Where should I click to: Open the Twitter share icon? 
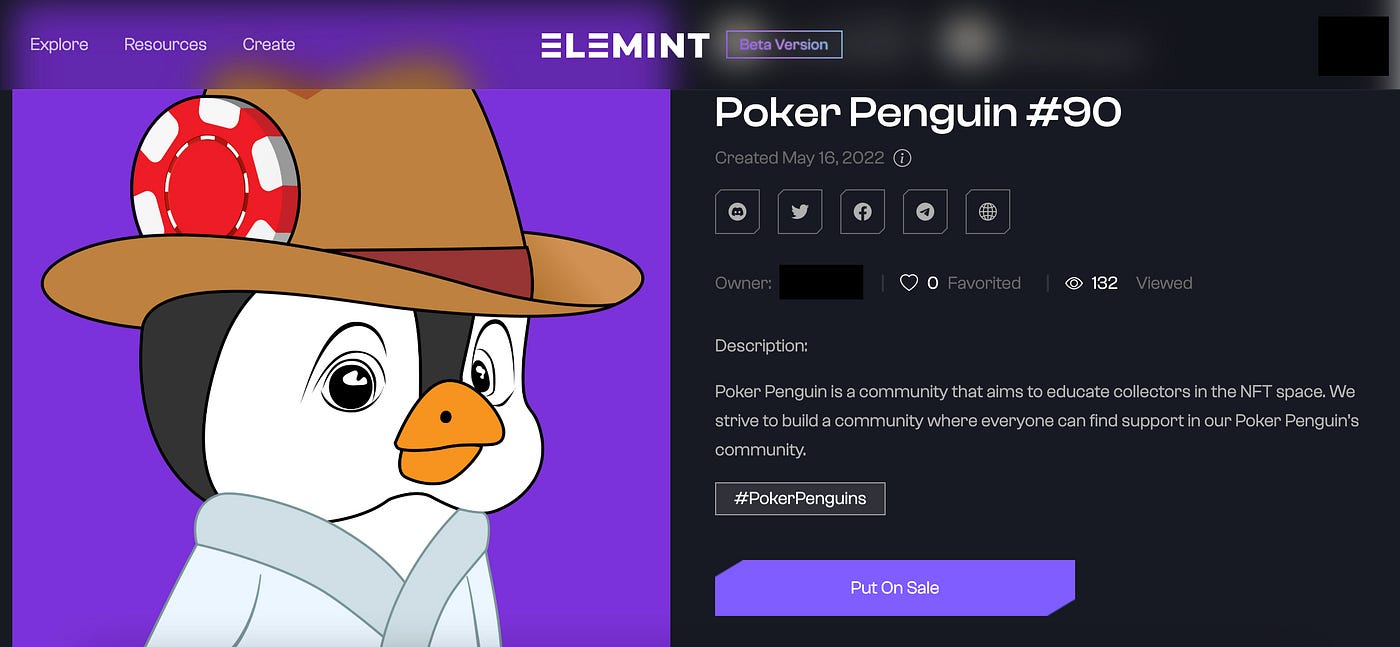[800, 212]
